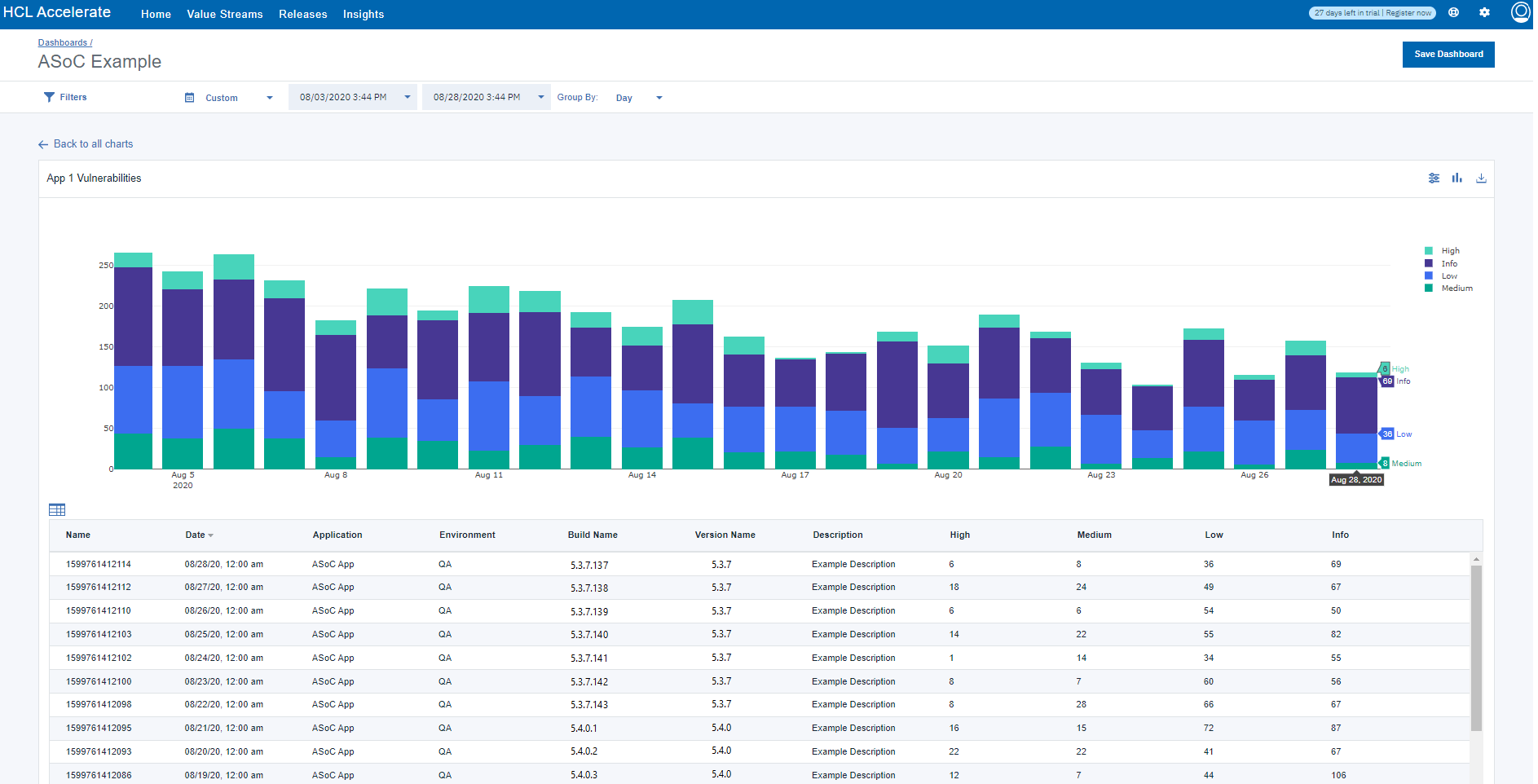Click the Save Dashboard button
Screen dimensions: 1538x784
(1448, 55)
